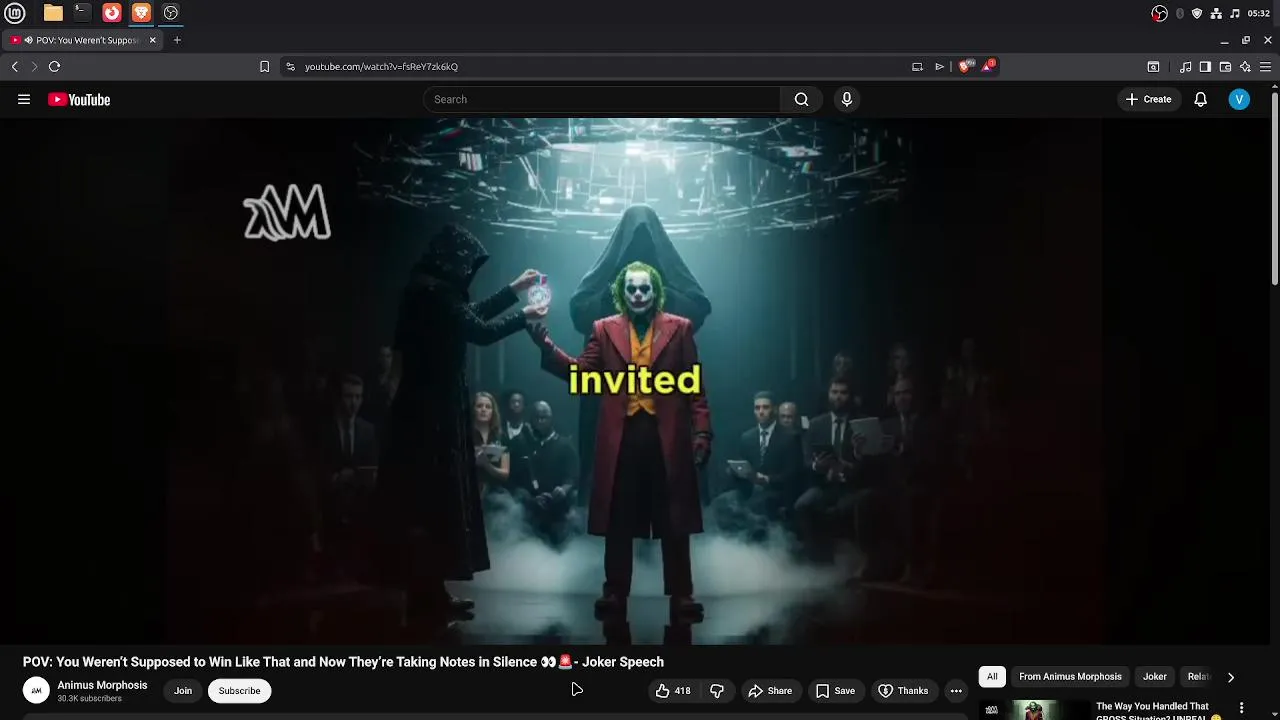Select From Animus Morphosis filter chip
The height and width of the screenshot is (720, 1280).
(x=1070, y=677)
